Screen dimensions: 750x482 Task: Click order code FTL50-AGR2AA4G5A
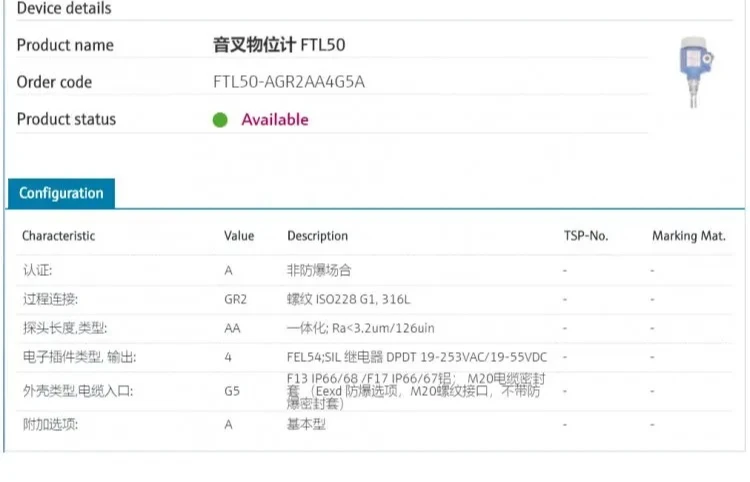click(x=289, y=82)
